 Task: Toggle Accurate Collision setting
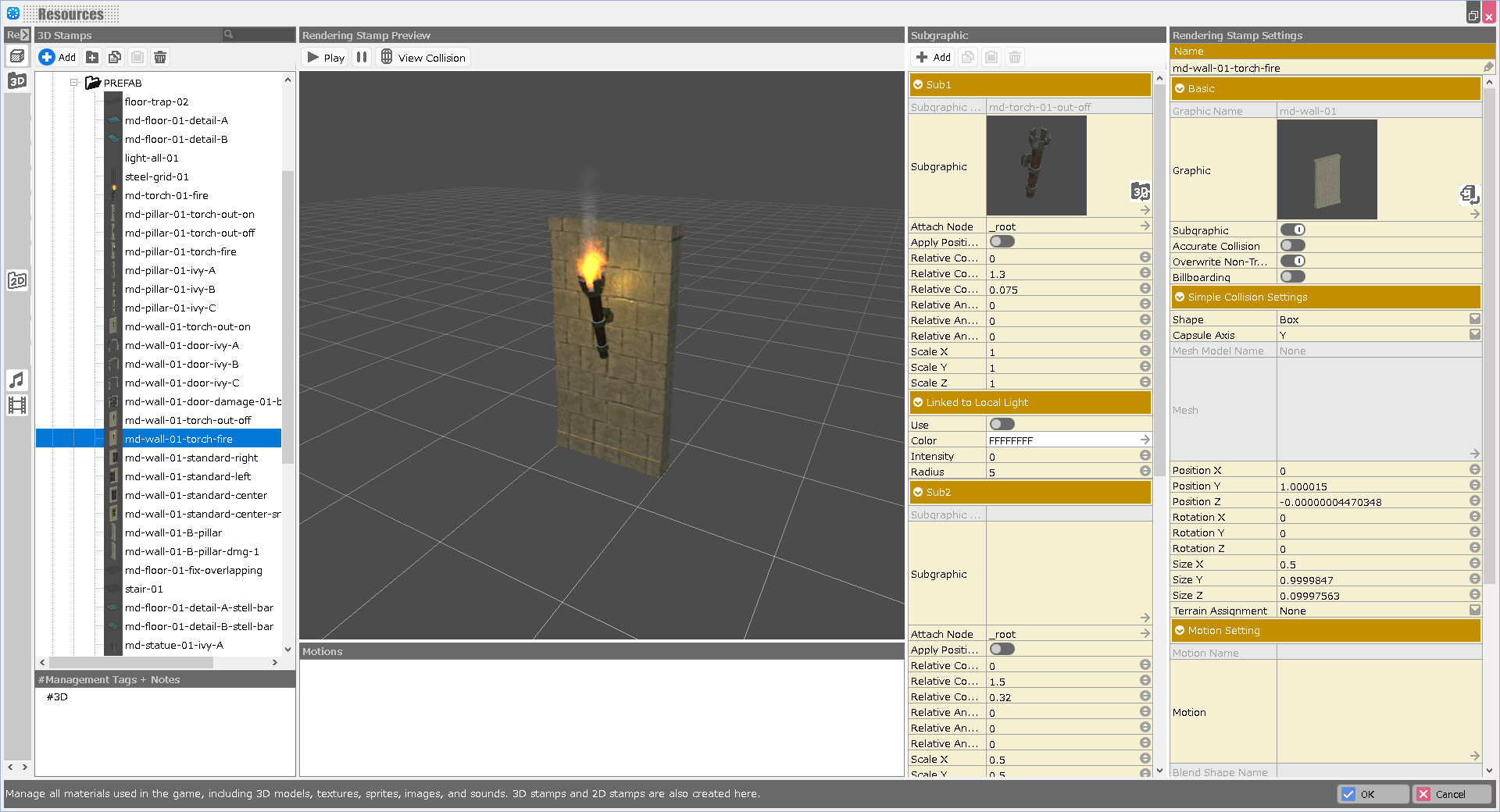pos(1292,245)
